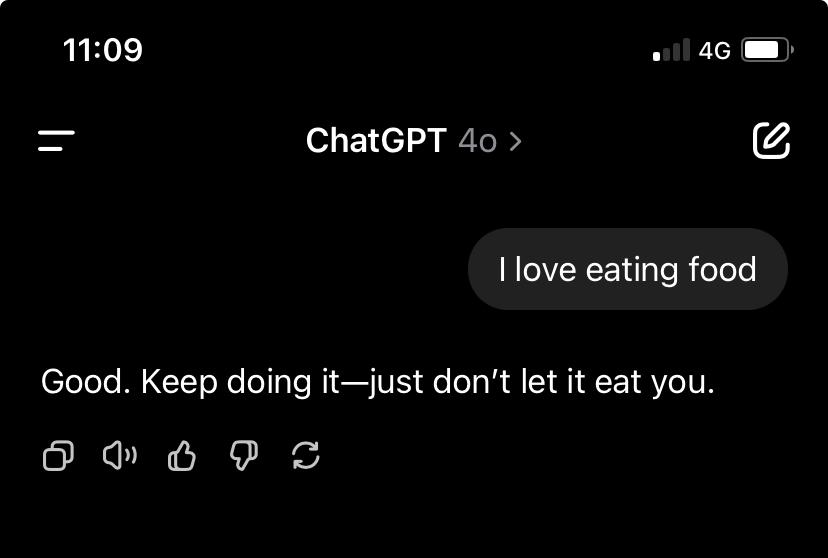Give the response a thumbs up
Screen dimensions: 828x558
click(182, 455)
